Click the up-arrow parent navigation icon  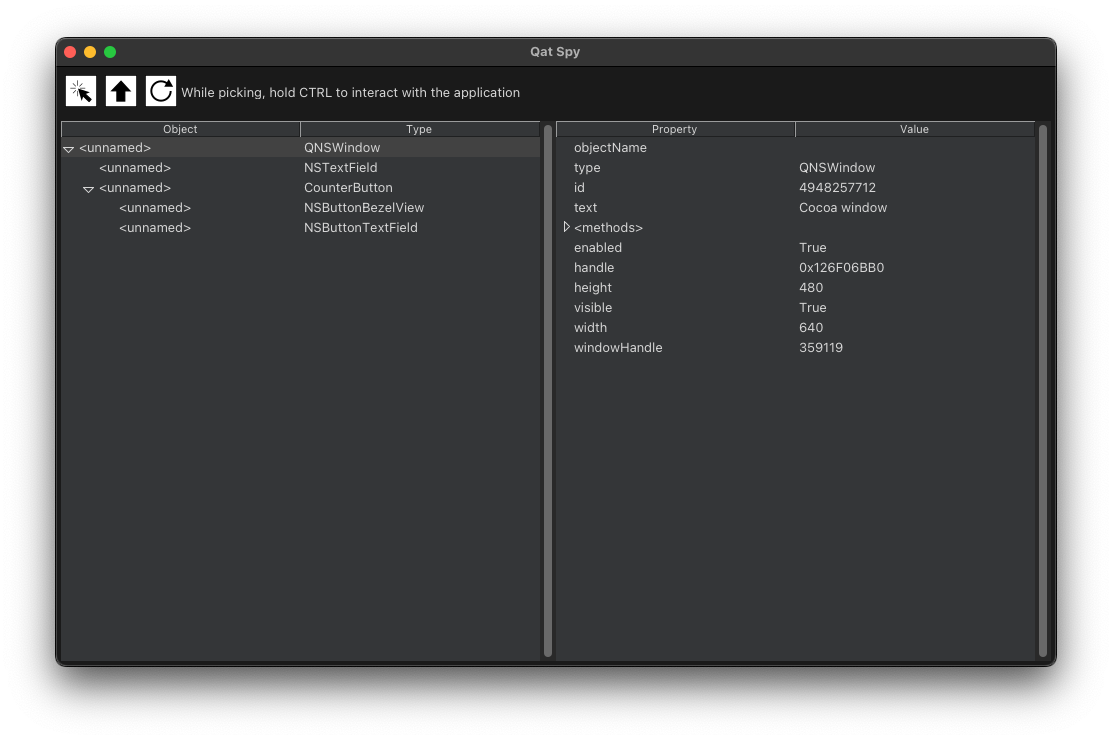pos(121,92)
